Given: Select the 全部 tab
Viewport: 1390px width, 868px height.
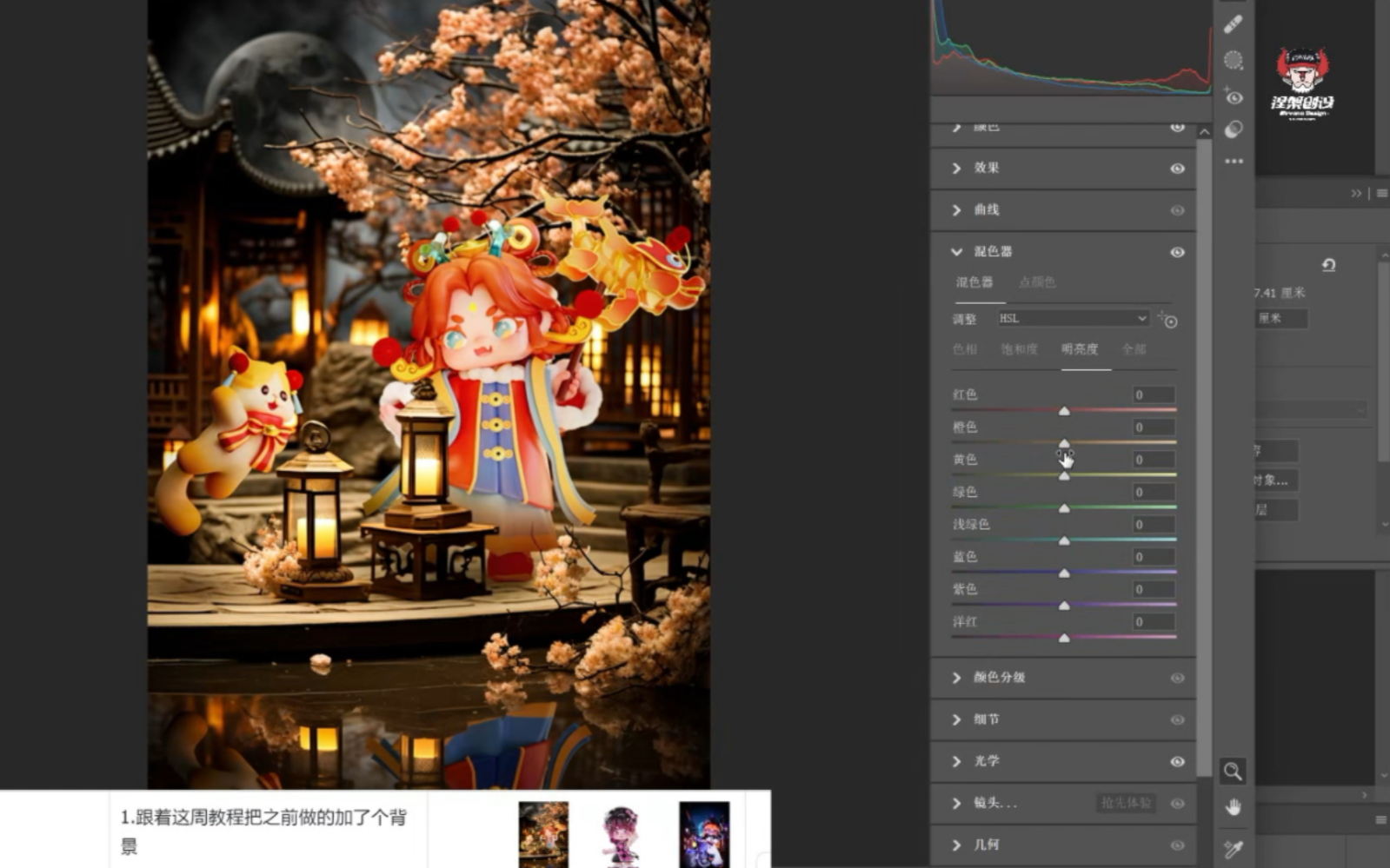Looking at the screenshot, I should [1134, 349].
